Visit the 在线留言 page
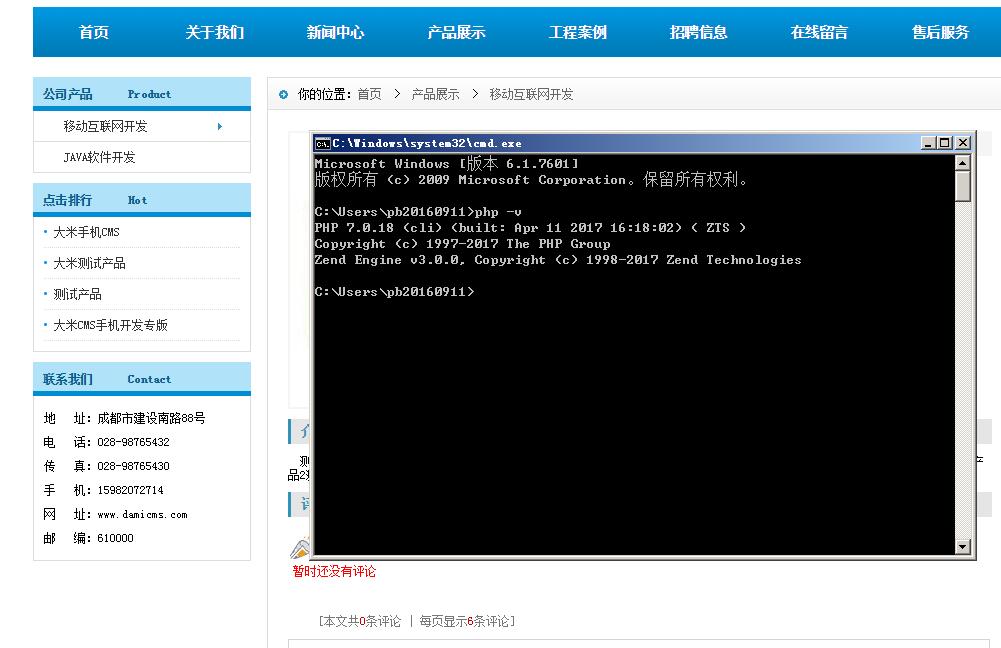This screenshot has height=648, width=1001. 819,32
